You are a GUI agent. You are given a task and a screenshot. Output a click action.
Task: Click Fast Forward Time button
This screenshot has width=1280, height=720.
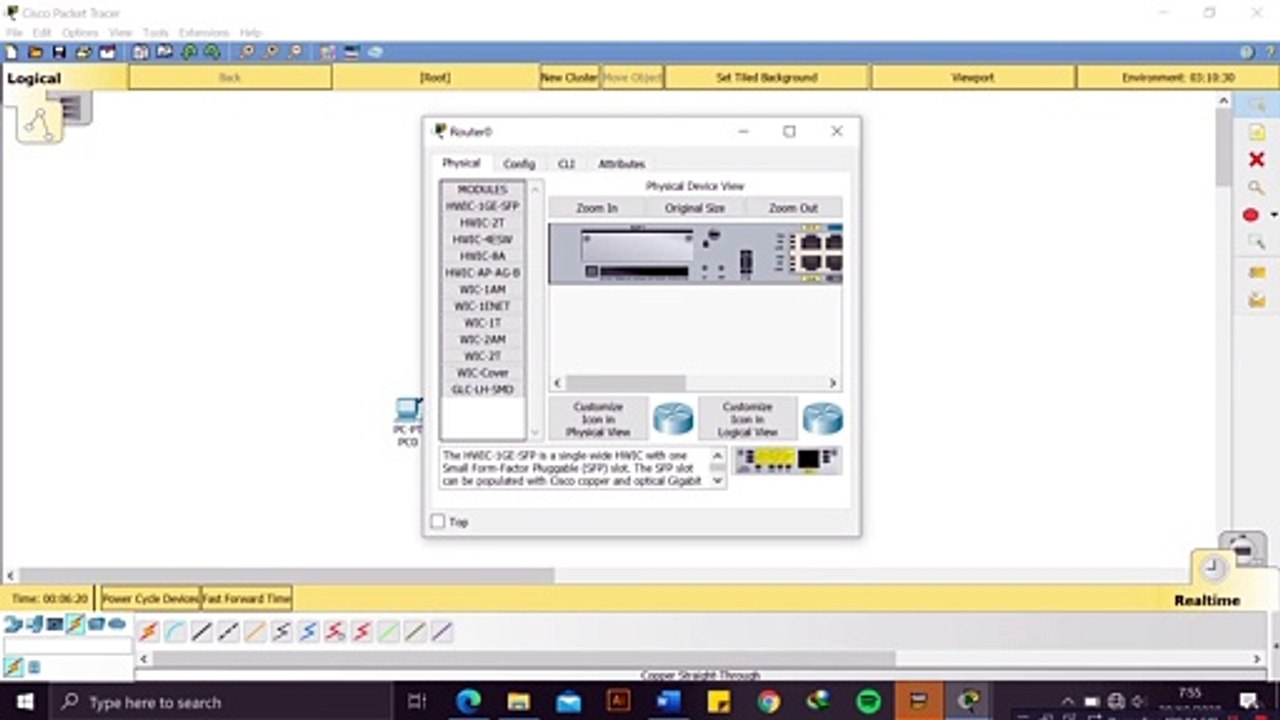click(x=246, y=598)
